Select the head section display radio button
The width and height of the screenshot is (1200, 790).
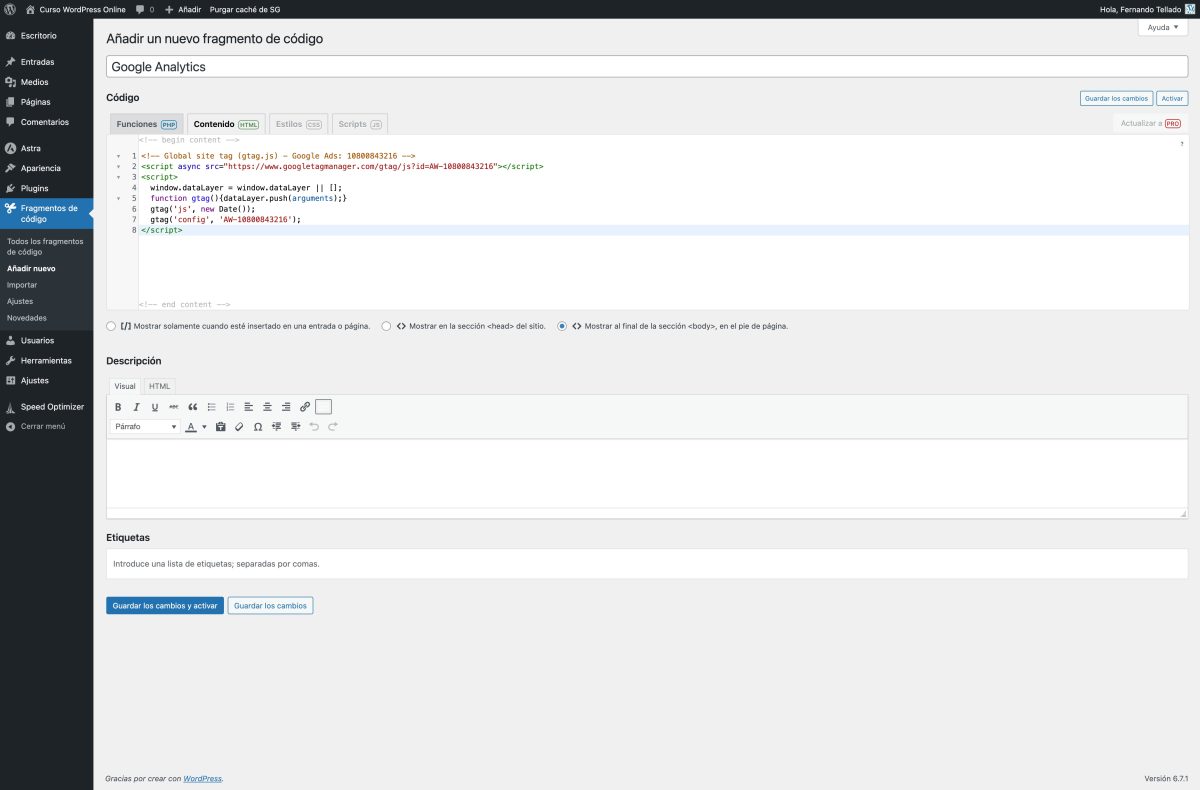pos(386,326)
